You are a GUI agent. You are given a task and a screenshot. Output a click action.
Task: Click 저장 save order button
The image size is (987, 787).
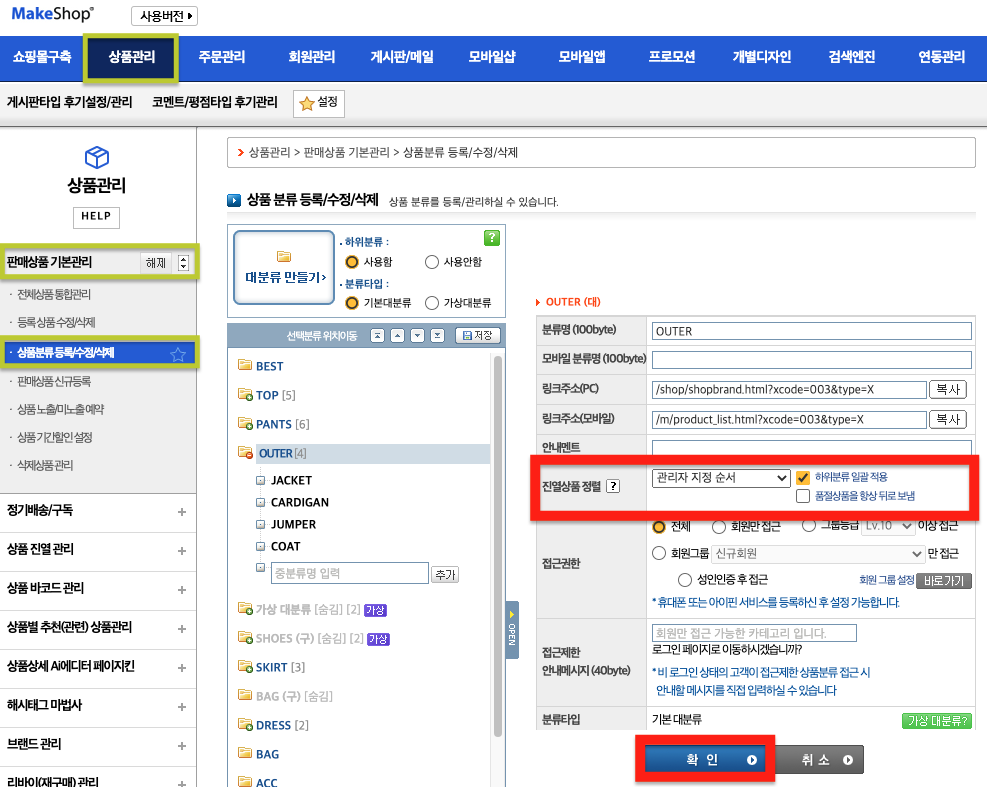478,336
